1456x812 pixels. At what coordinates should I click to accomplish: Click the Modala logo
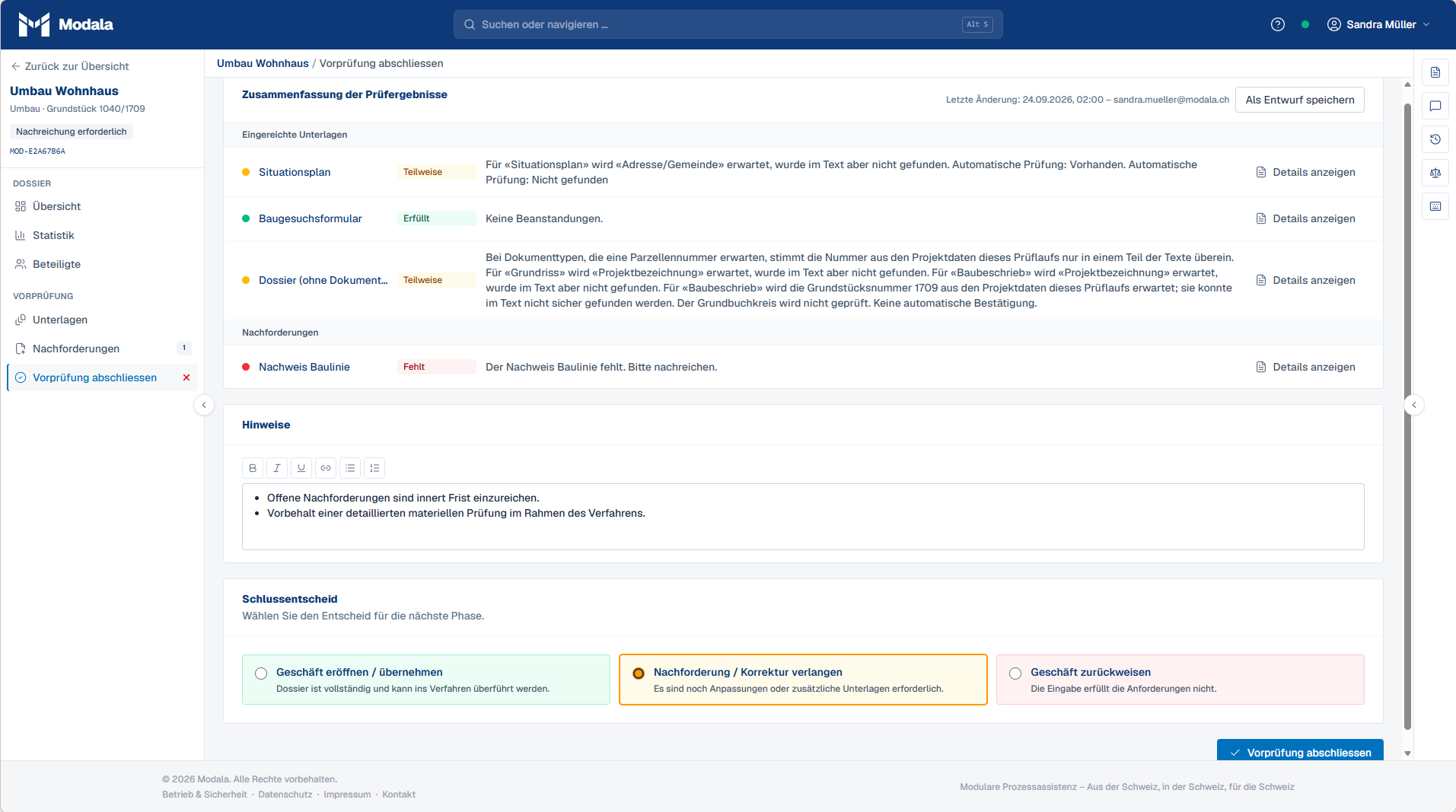[x=65, y=24]
